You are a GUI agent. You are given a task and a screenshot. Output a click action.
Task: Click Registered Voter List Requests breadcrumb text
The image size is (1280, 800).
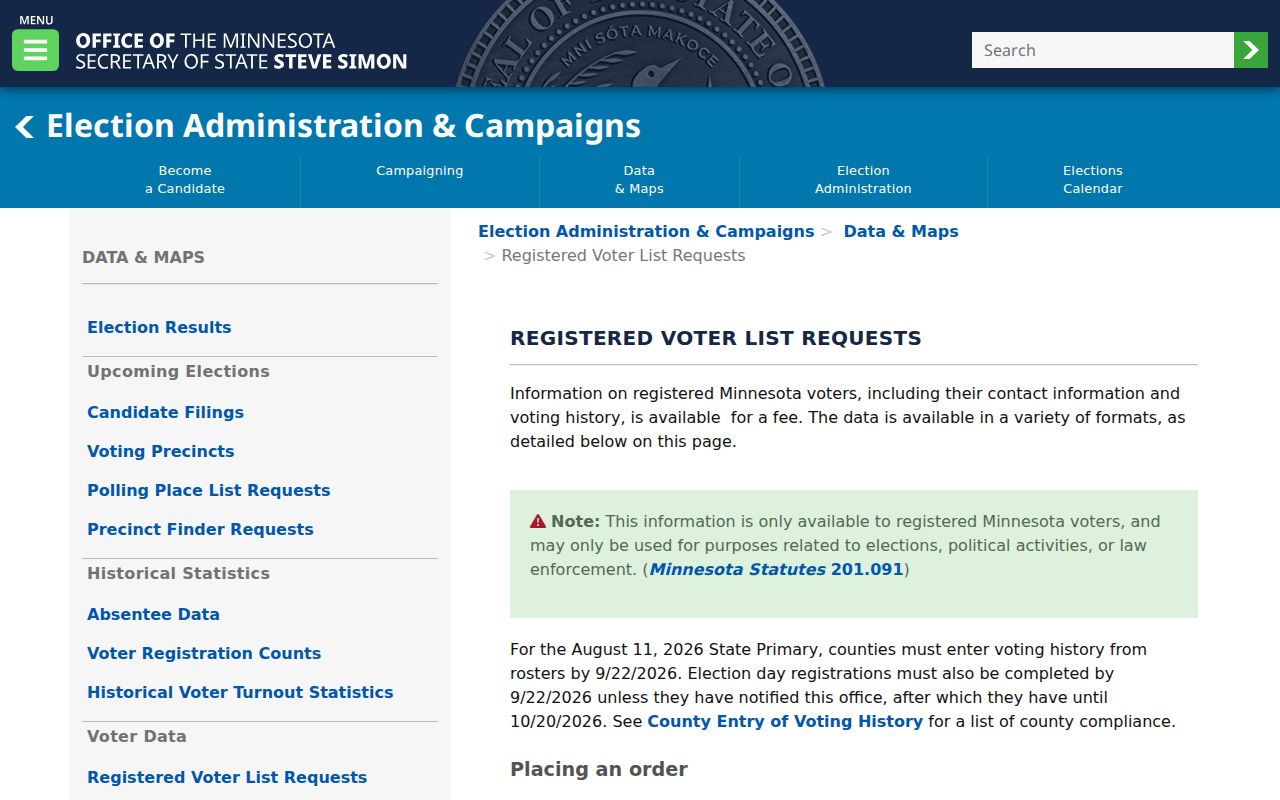(x=623, y=255)
